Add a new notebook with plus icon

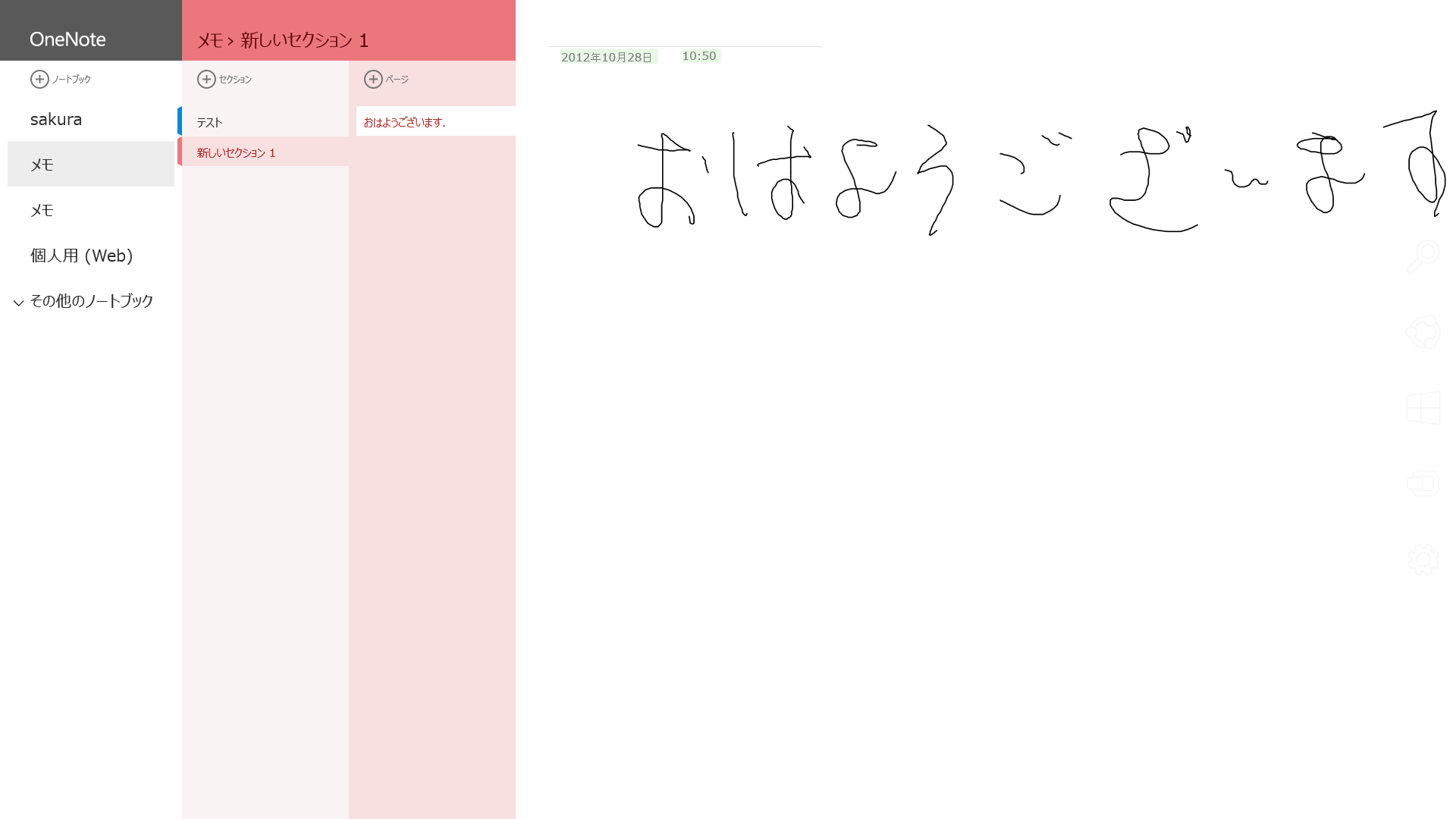(x=39, y=79)
